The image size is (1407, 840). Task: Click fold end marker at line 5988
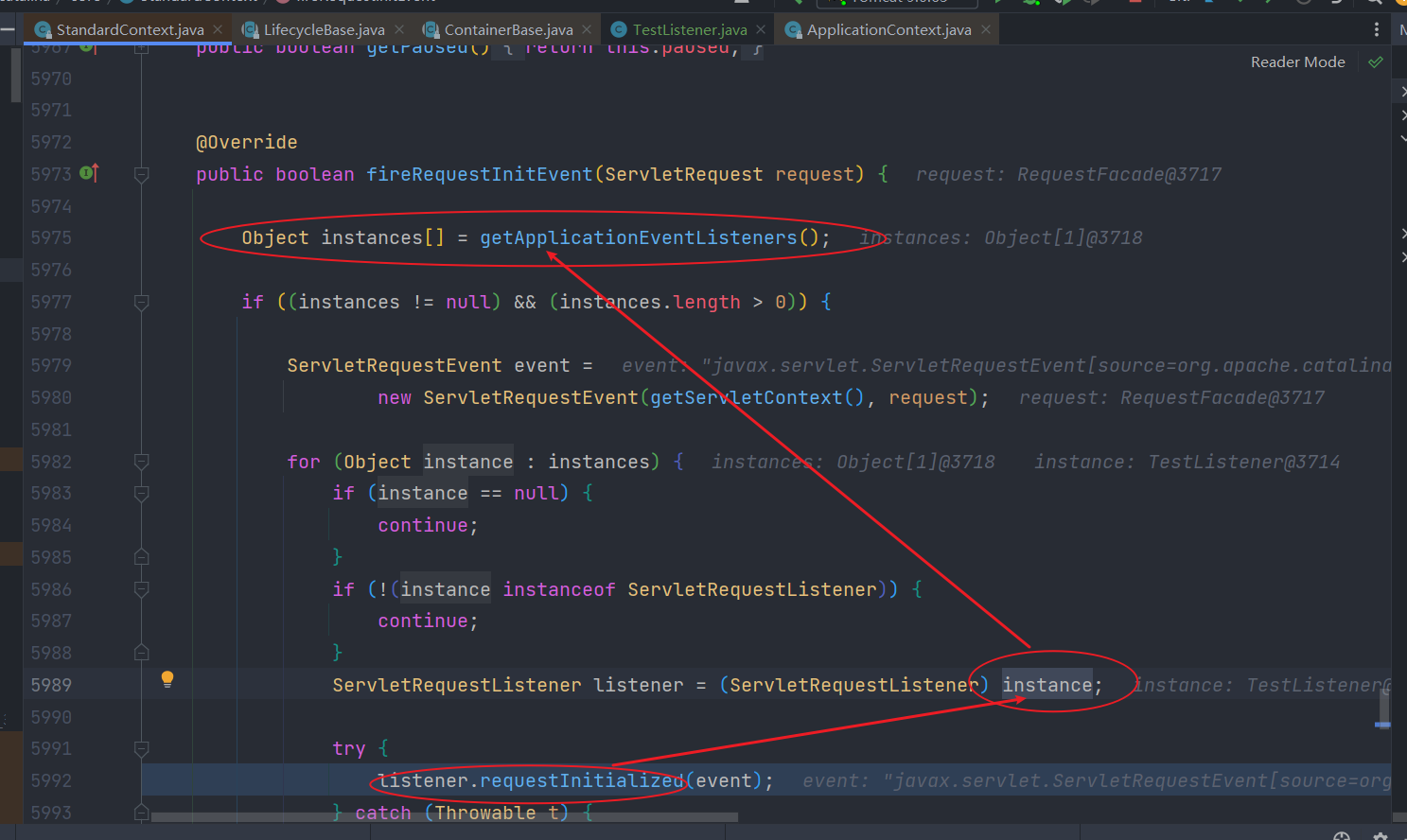[141, 652]
